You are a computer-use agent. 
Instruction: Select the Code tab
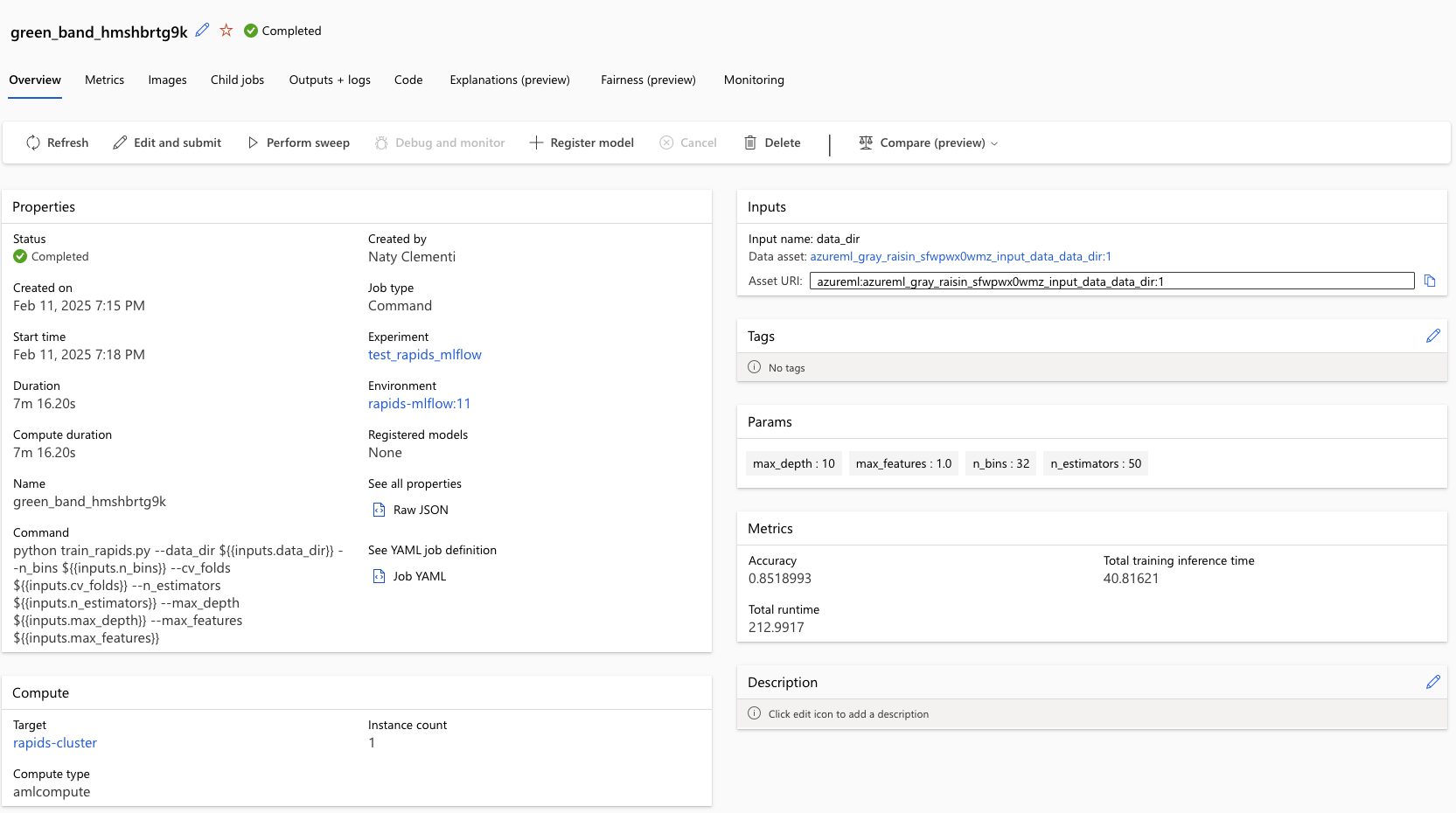point(408,80)
